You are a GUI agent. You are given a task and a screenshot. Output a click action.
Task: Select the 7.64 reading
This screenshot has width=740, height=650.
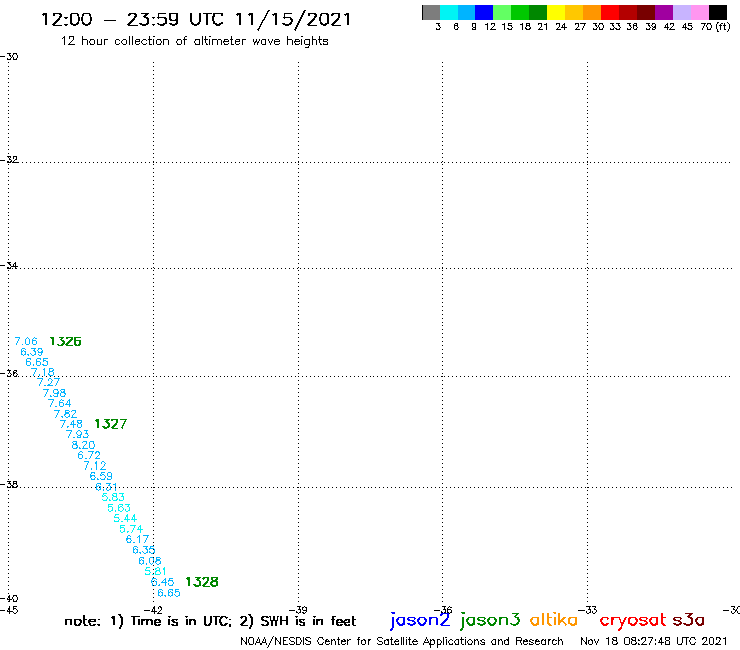(59, 404)
